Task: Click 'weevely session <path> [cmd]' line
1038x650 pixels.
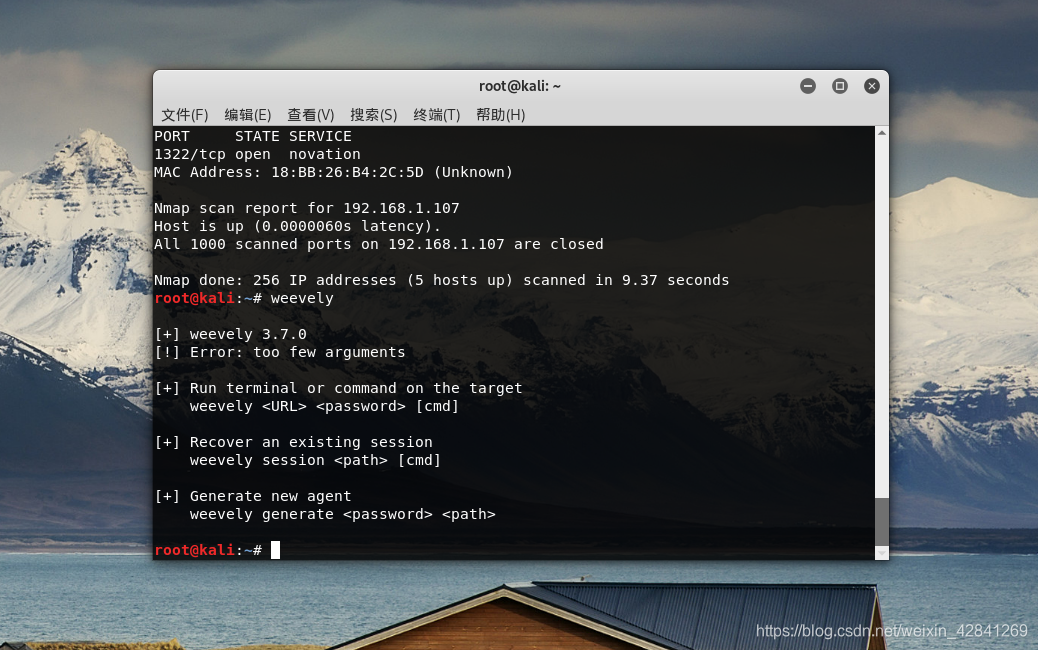Action: pyautogui.click(x=315, y=460)
